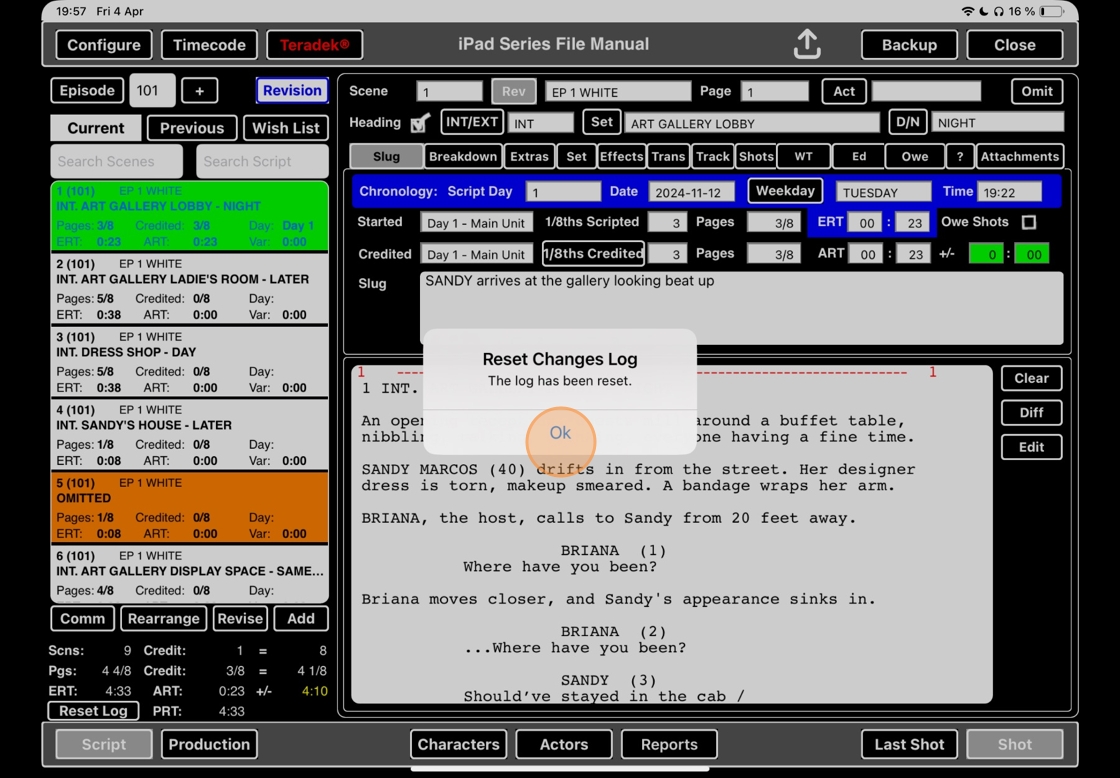This screenshot has width=1120, height=778.
Task: Open the Wish List tab
Action: pos(286,128)
